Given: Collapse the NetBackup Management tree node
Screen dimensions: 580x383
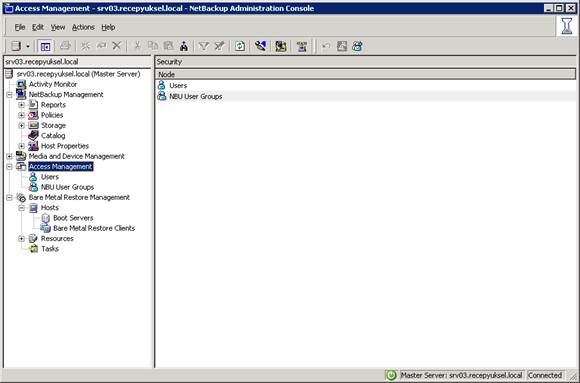Looking at the screenshot, I should 9,95.
